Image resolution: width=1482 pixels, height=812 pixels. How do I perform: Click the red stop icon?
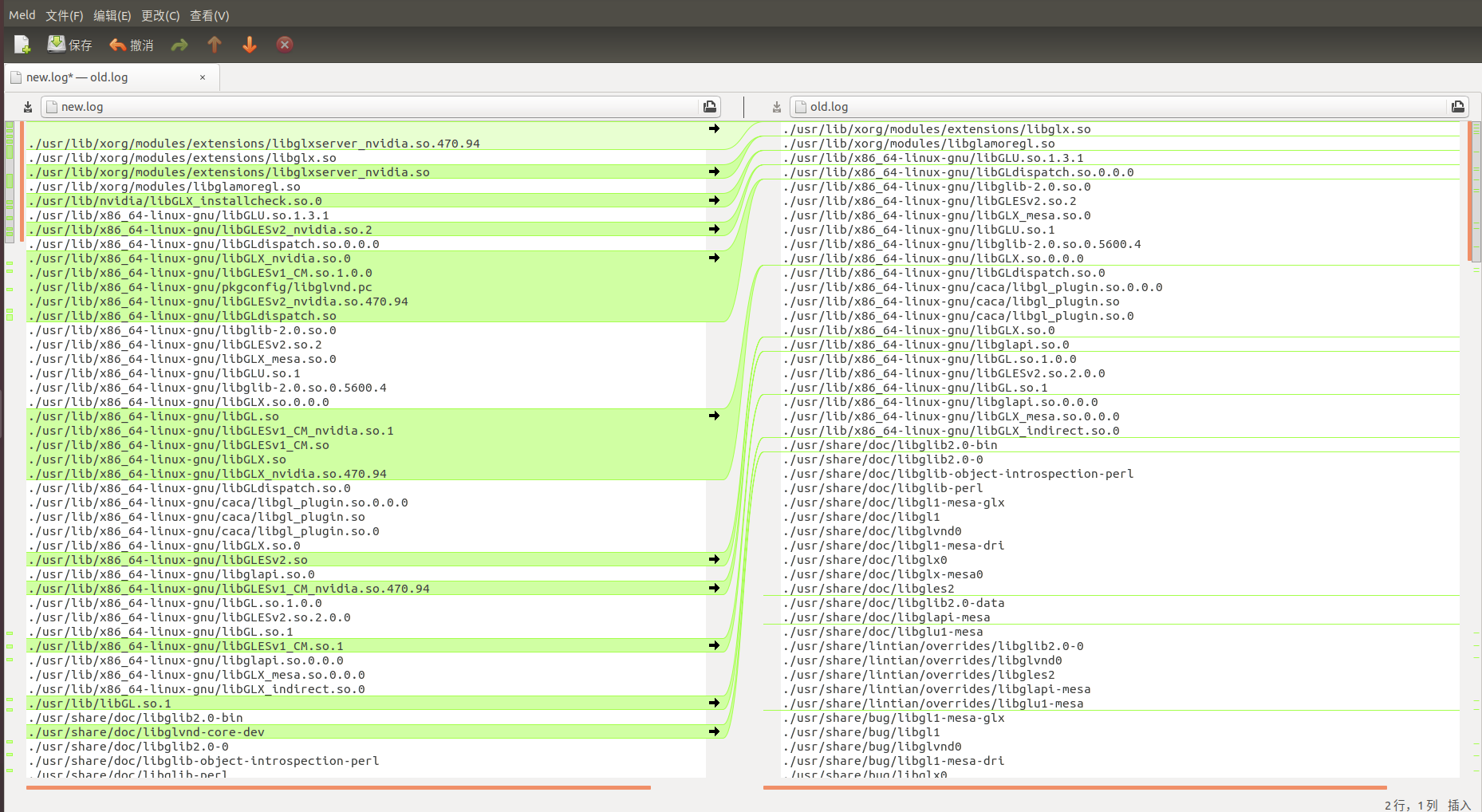[x=285, y=44]
